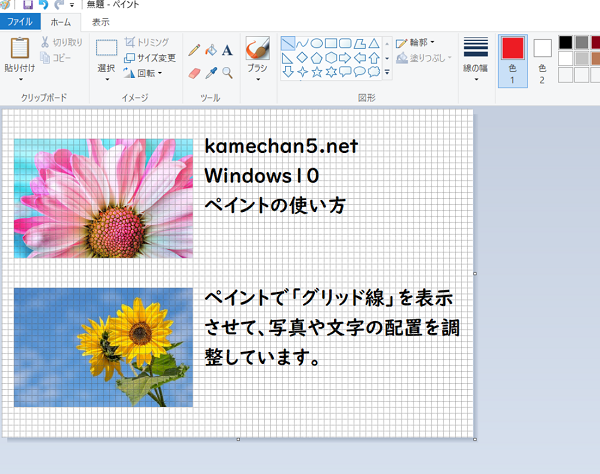The height and width of the screenshot is (474, 600).
Task: Click the 選択 rectangle selection tool
Action: point(106,55)
